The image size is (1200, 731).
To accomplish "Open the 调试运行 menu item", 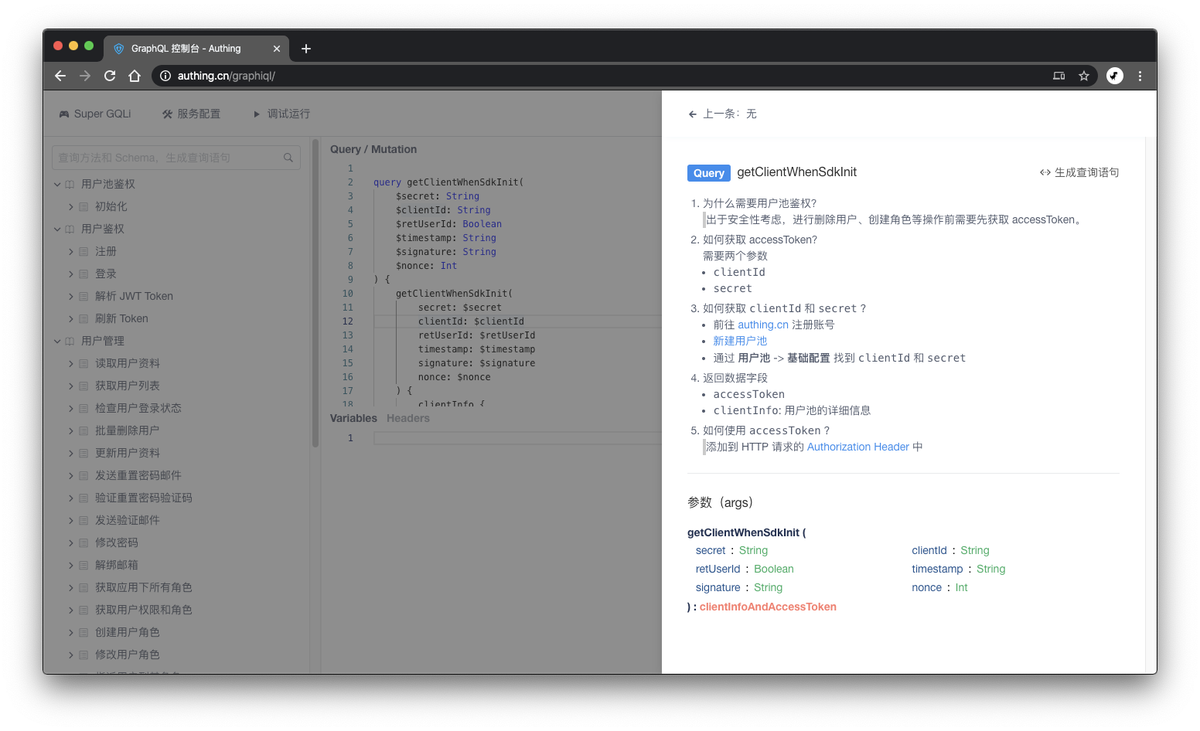I will click(x=281, y=114).
